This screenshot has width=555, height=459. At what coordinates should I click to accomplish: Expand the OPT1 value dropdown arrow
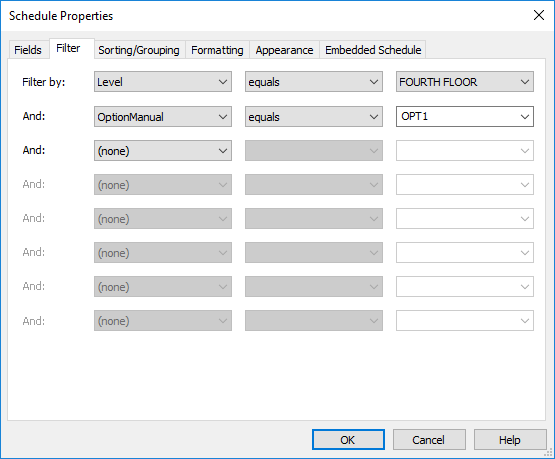tap(525, 116)
